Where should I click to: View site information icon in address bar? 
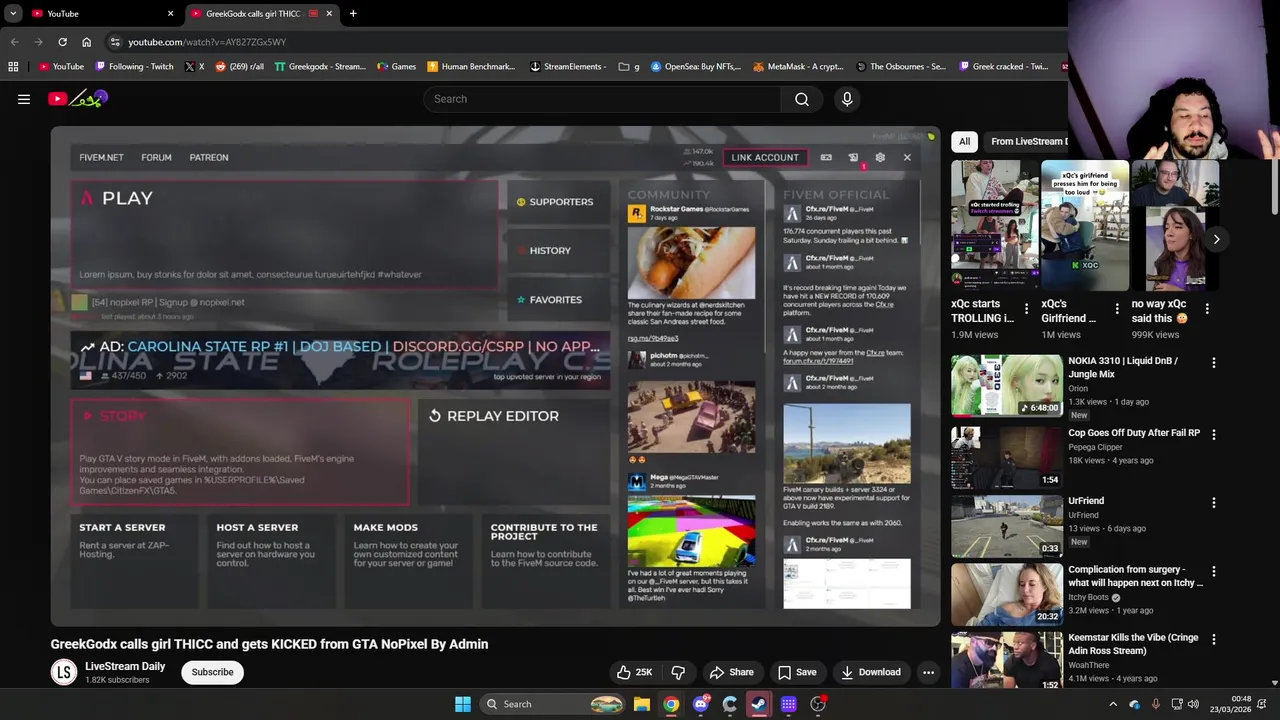coord(115,42)
